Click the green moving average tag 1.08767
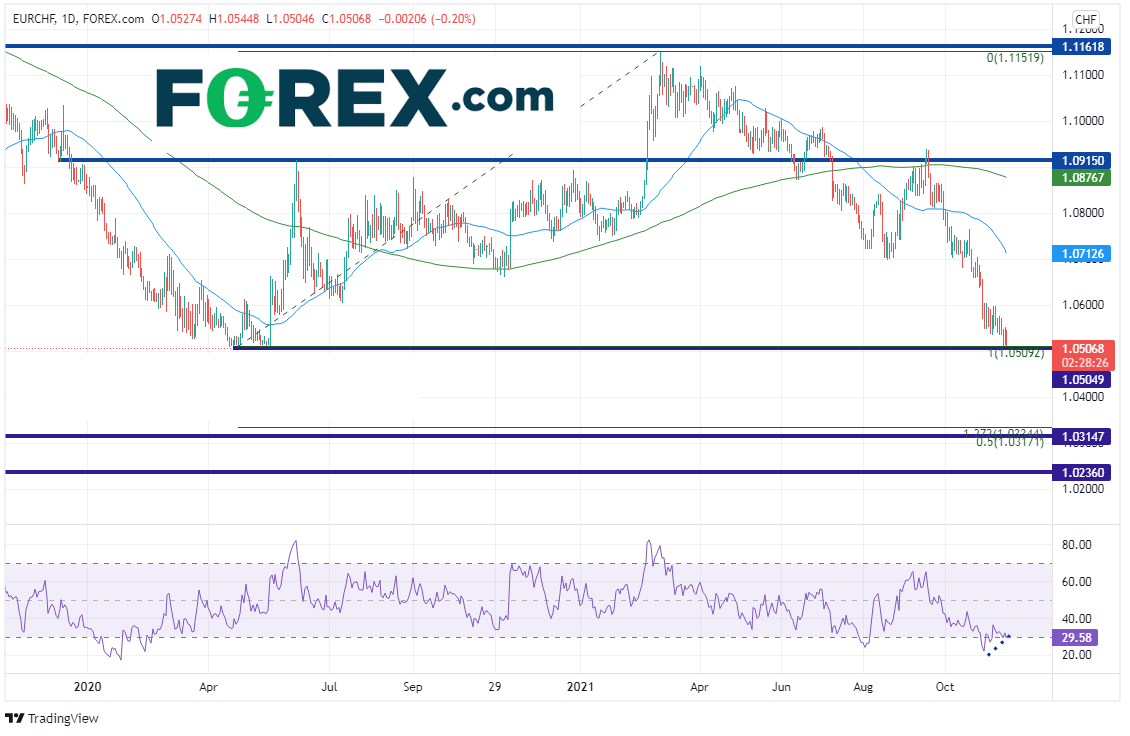1130x736 pixels. [1083, 176]
